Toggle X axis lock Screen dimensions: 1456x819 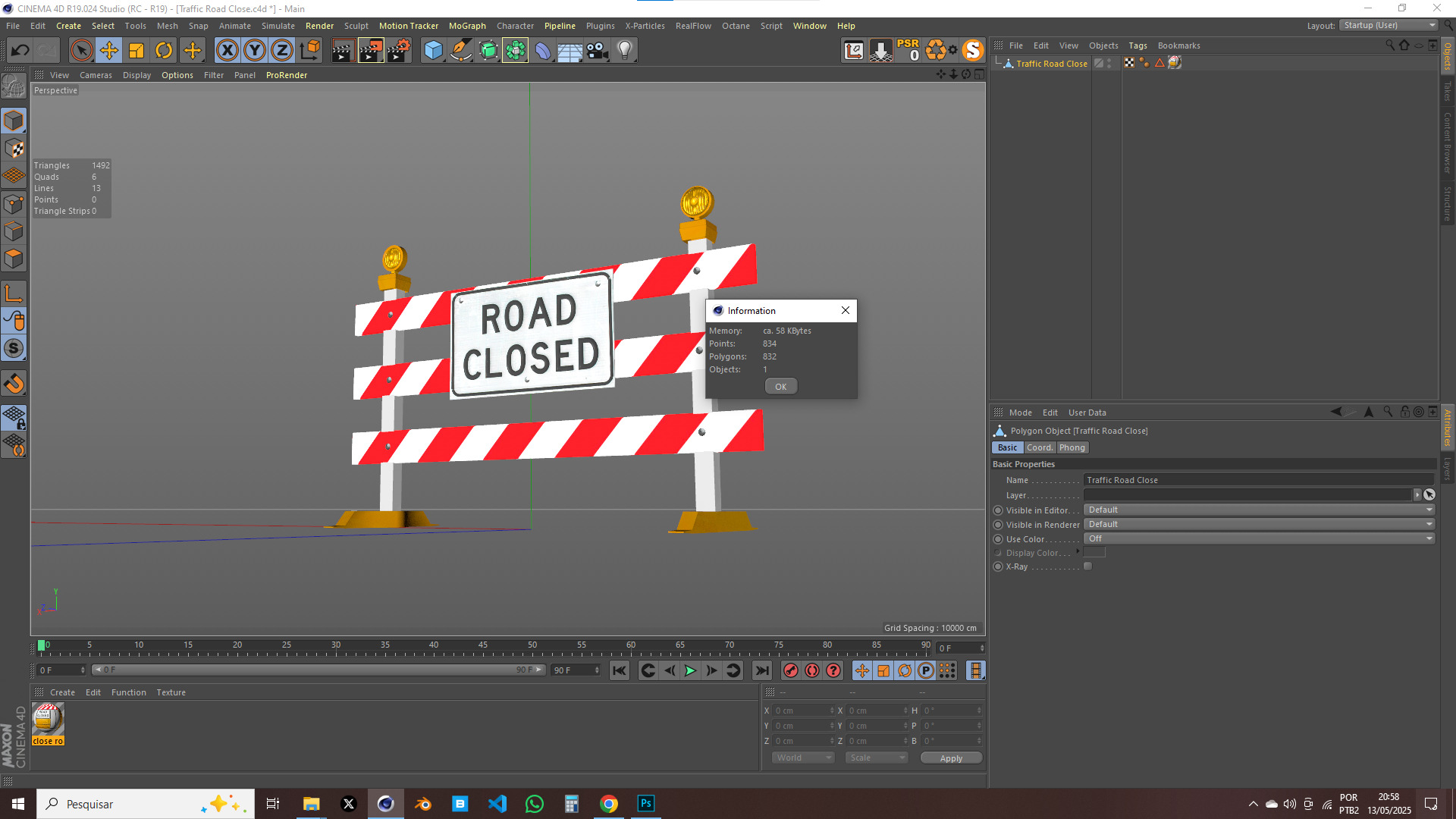(227, 51)
